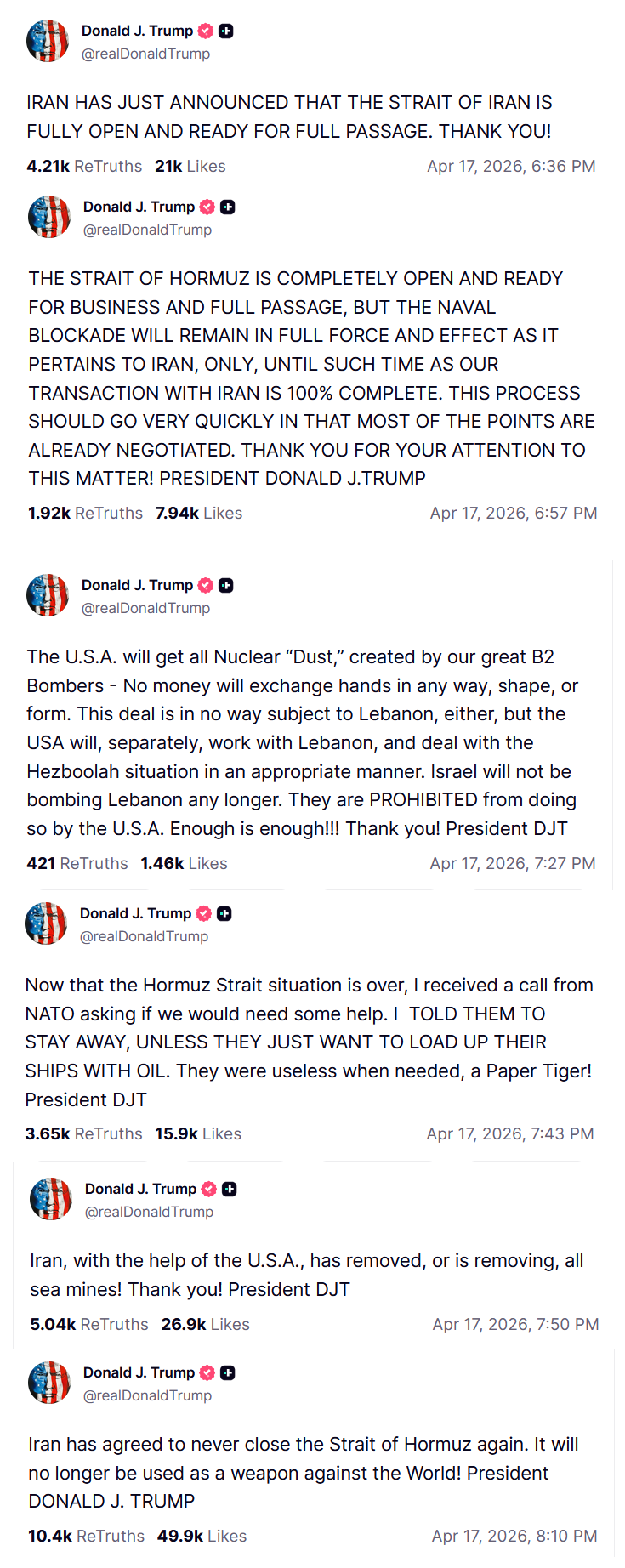Screen dimensions: 625x1568
Task: Open 421 ReTruths on Nuclear Dust post
Action: click(x=77, y=863)
